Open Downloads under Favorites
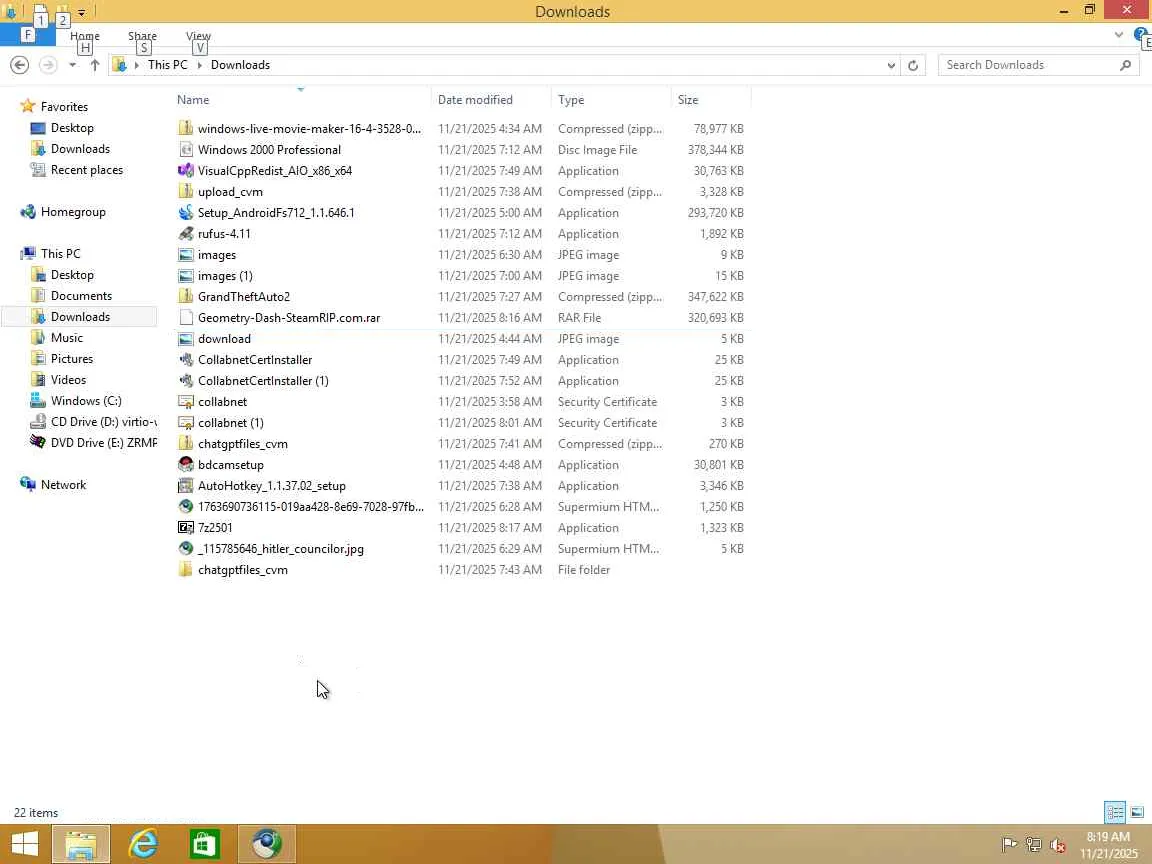The height and width of the screenshot is (864, 1152). coord(80,148)
